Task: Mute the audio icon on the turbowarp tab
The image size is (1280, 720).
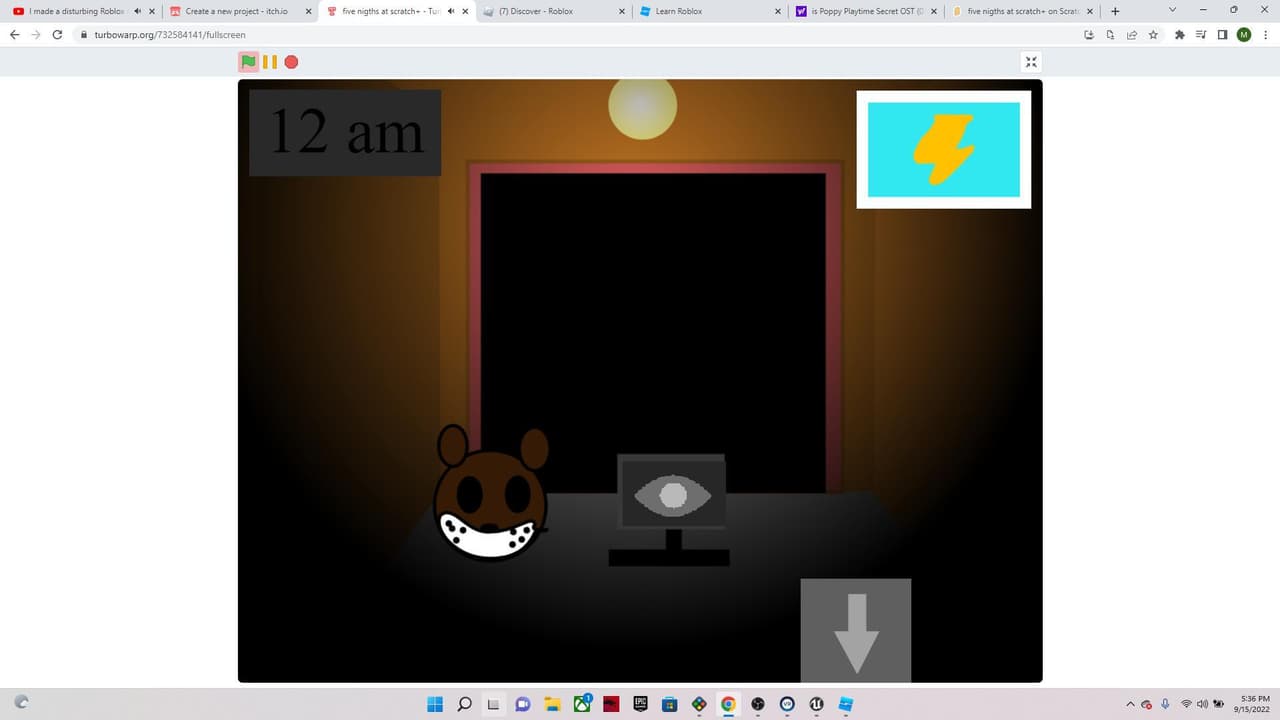Action: coord(451,11)
